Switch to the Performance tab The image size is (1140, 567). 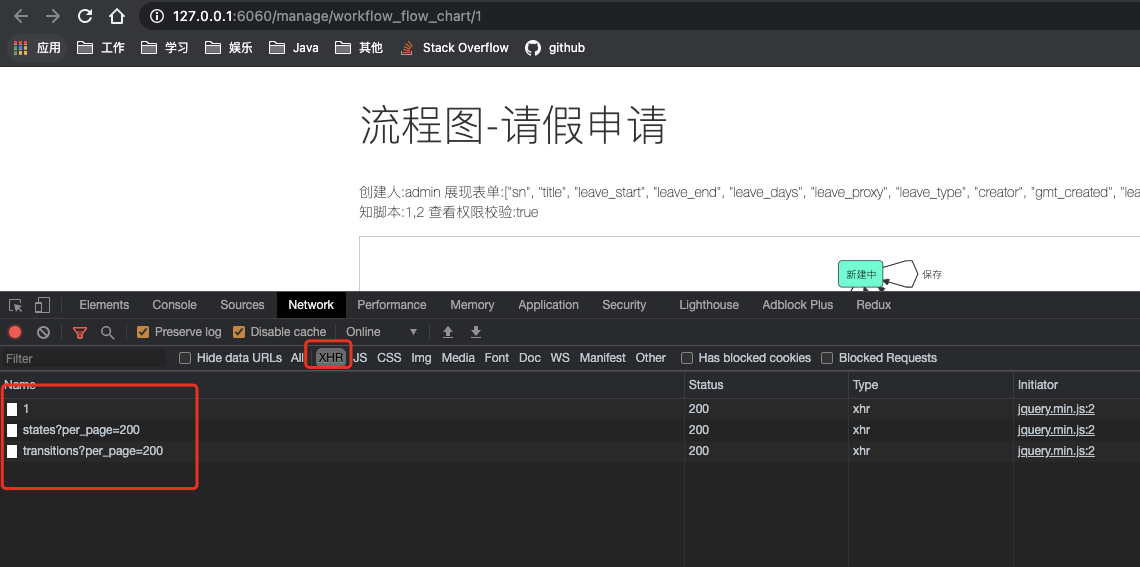pyautogui.click(x=392, y=305)
